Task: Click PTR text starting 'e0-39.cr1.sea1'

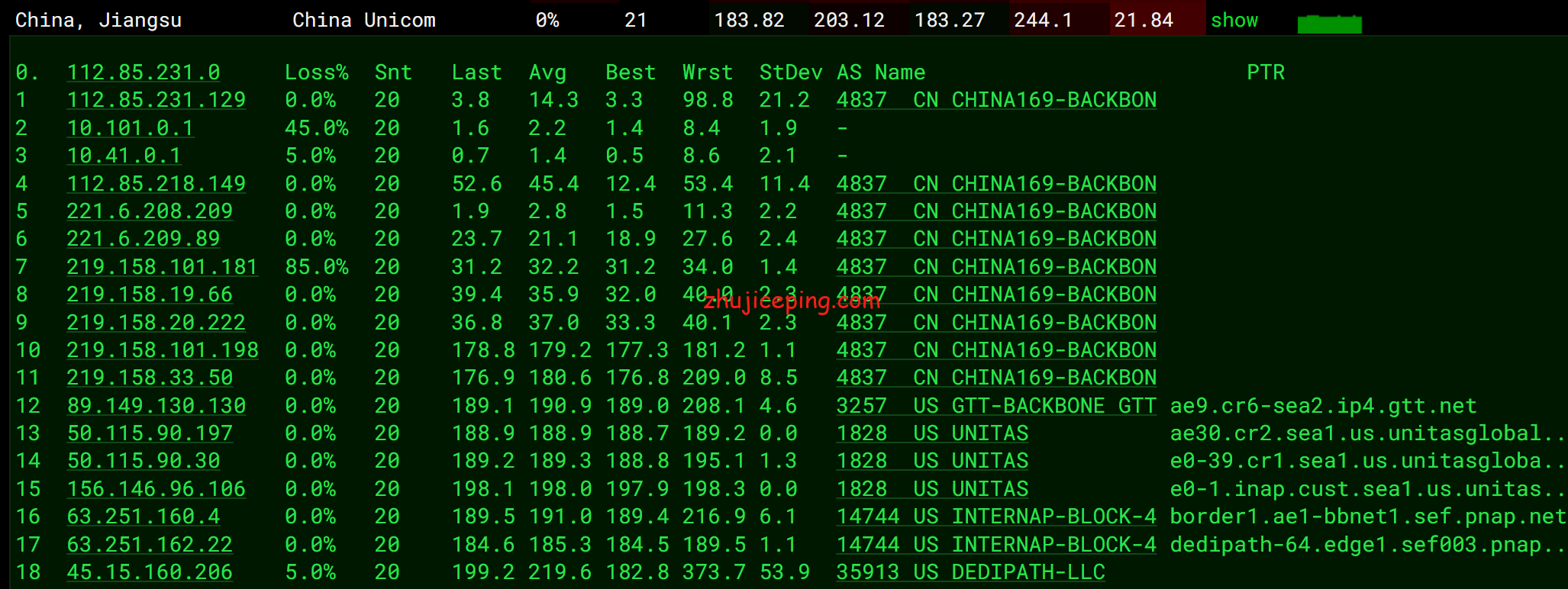Action: (1367, 461)
